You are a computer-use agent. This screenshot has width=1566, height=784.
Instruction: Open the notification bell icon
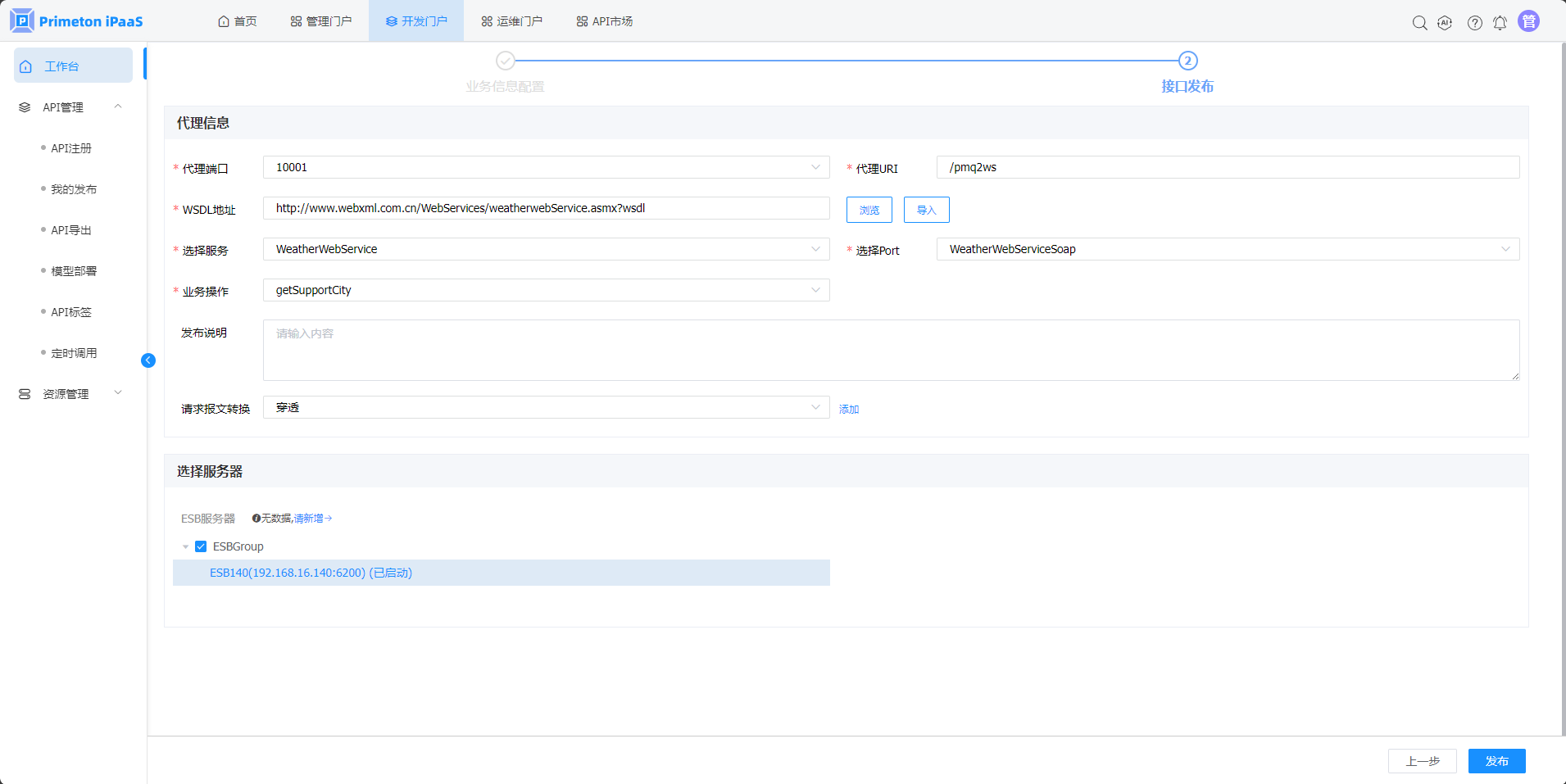1500,23
